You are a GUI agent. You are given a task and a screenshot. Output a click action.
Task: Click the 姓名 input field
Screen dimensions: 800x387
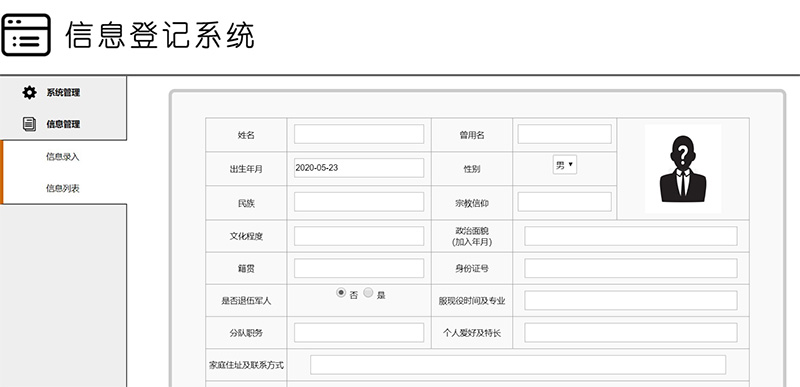tap(359, 134)
